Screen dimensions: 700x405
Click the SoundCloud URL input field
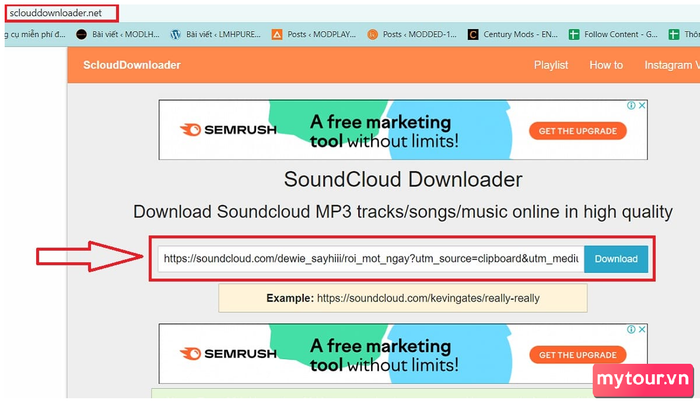point(371,259)
